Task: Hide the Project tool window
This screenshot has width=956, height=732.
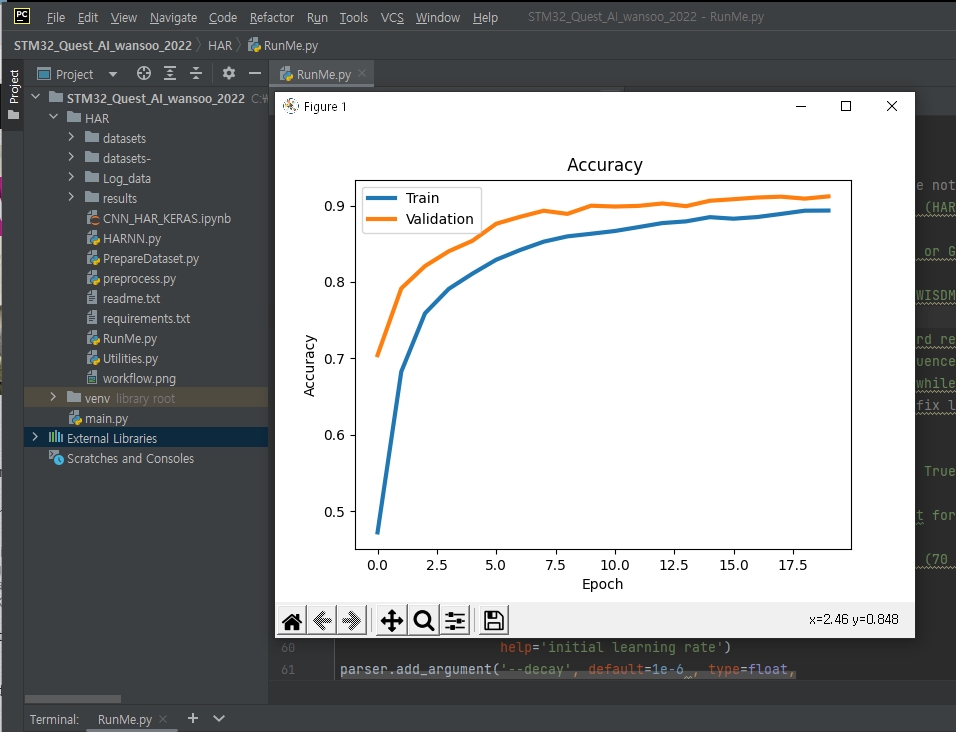Action: point(255,74)
